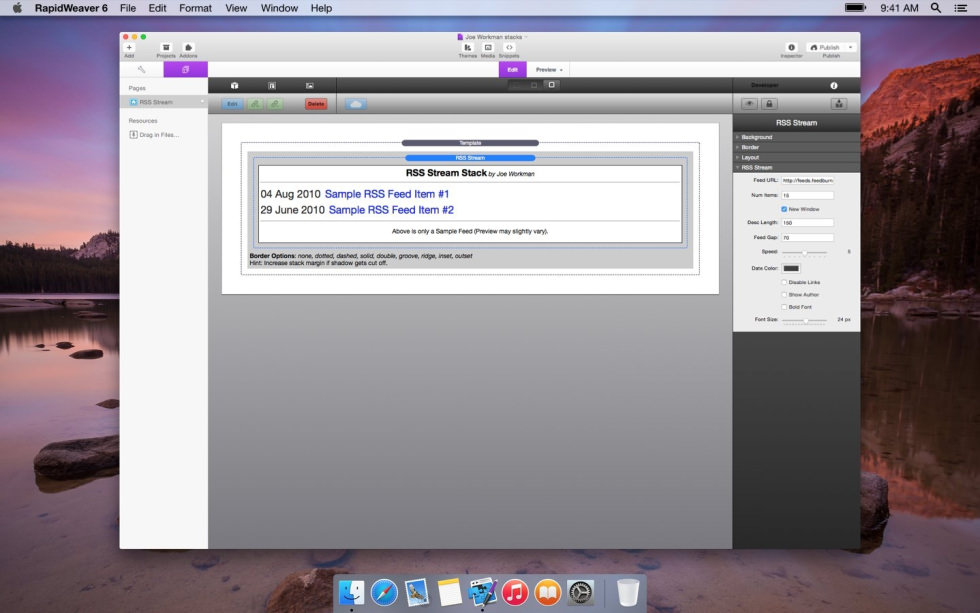Screen dimensions: 980x613
Task: Open Notification Center list icon
Action: (x=961, y=8)
